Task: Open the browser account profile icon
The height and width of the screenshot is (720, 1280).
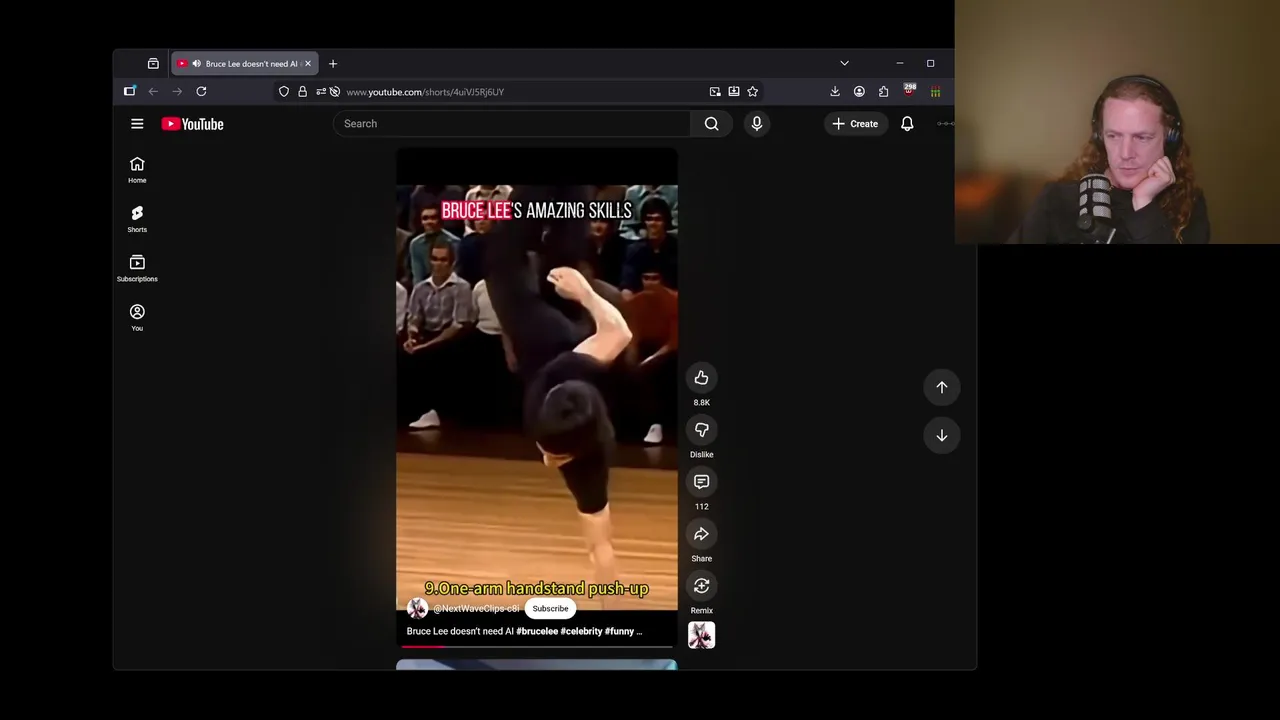Action: point(859,92)
